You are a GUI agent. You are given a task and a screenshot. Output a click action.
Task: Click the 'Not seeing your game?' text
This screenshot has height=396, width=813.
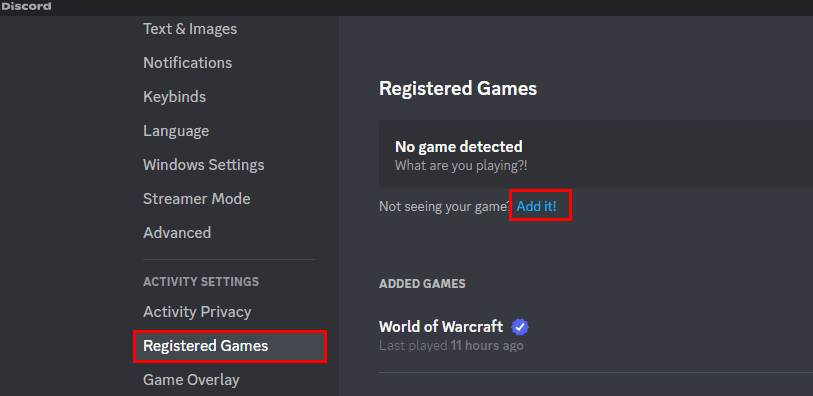pos(445,206)
